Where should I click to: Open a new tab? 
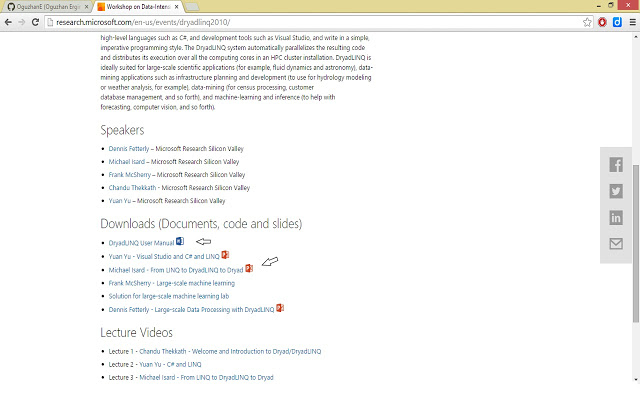pos(192,7)
